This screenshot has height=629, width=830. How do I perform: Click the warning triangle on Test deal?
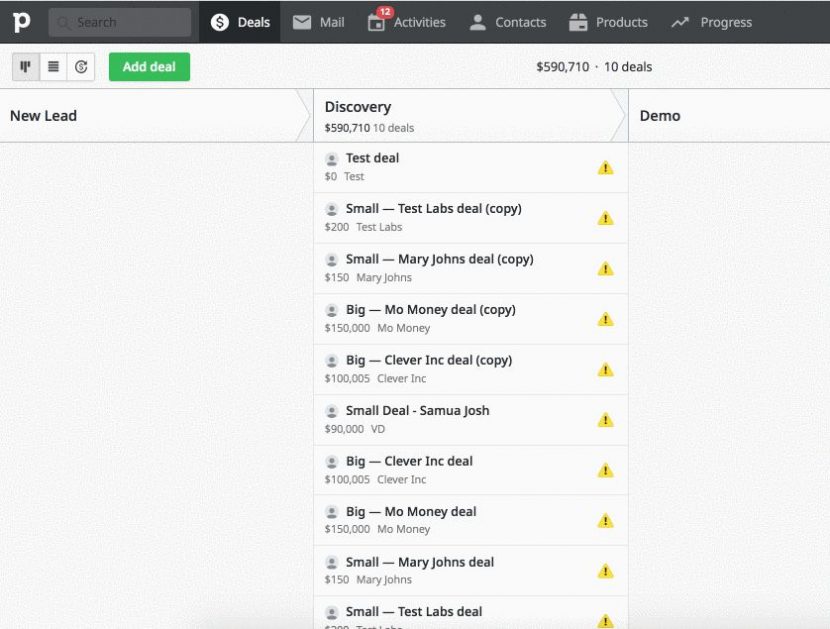click(606, 168)
